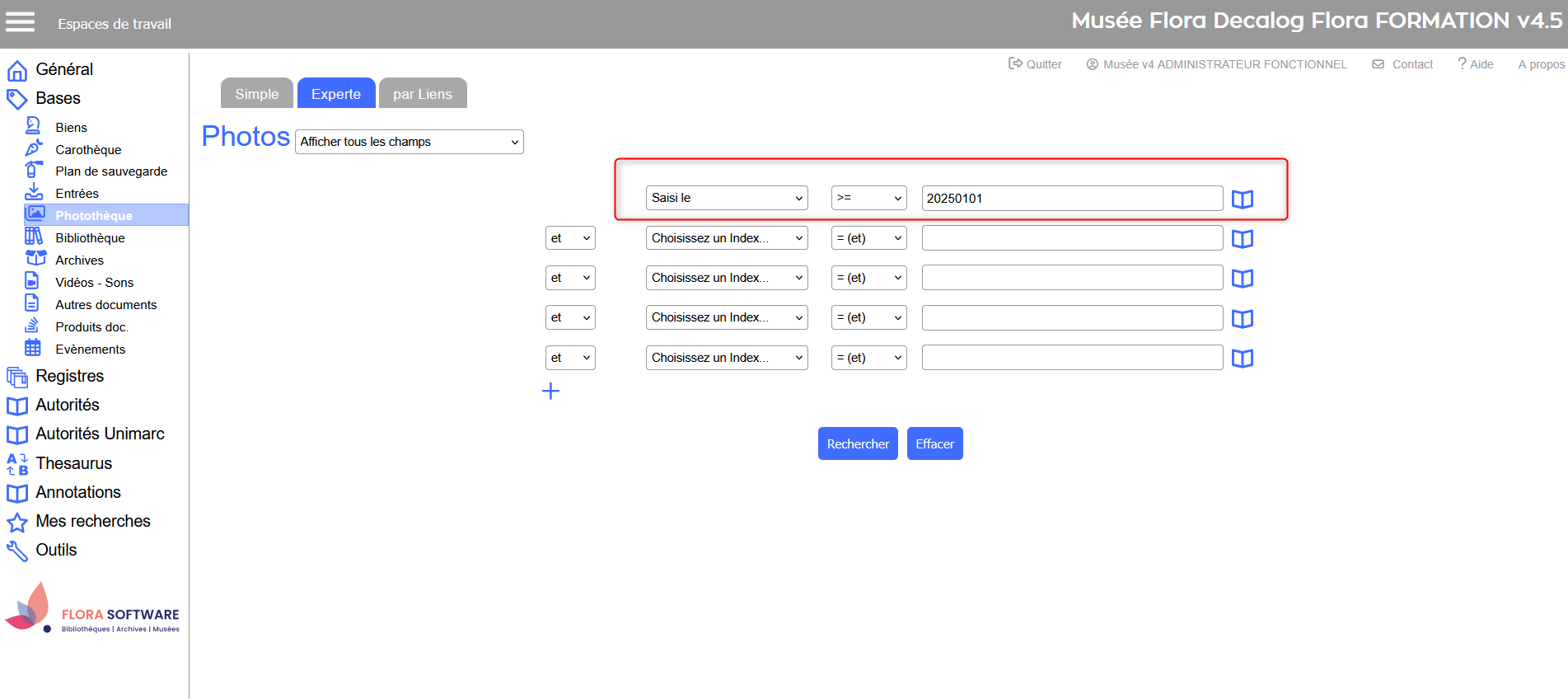1568x699 pixels.
Task: Click the Général home icon
Action: [17, 71]
